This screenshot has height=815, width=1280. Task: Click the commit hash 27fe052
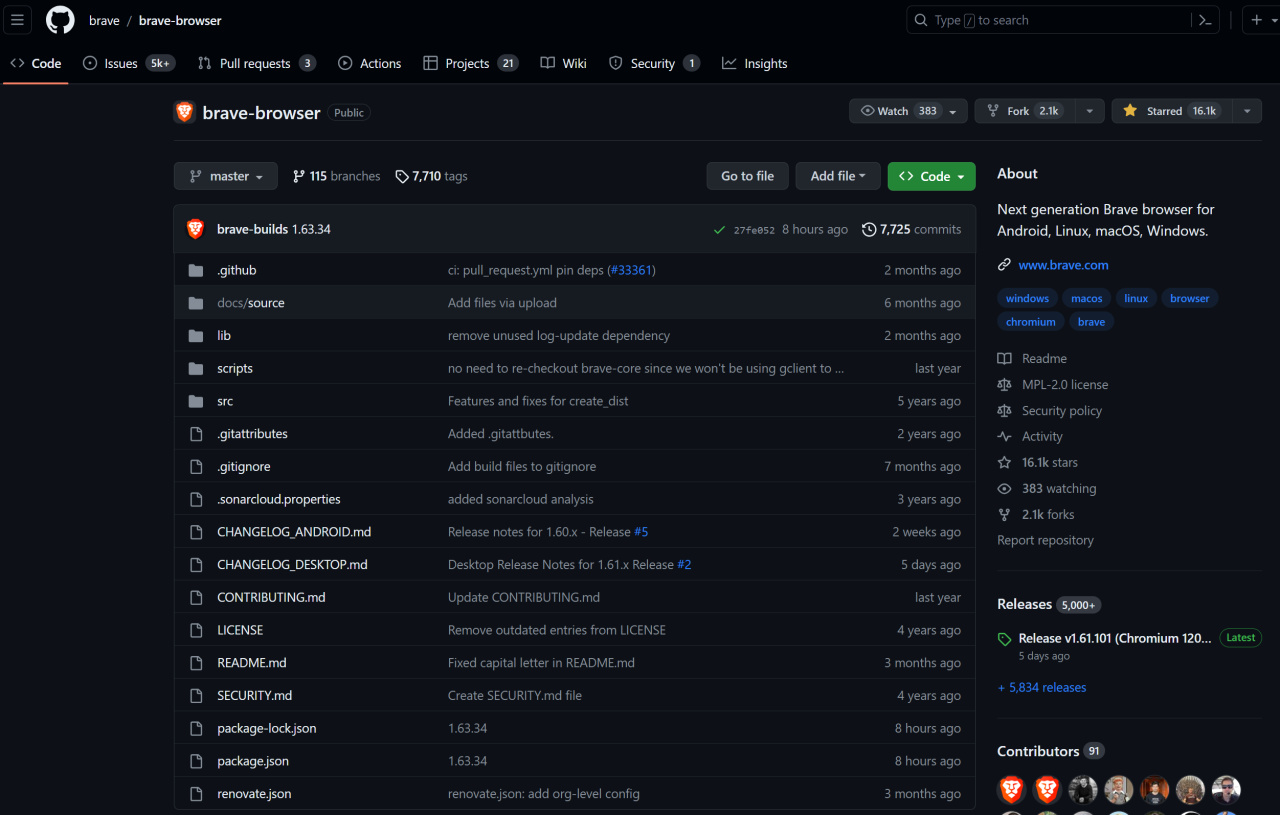point(754,230)
